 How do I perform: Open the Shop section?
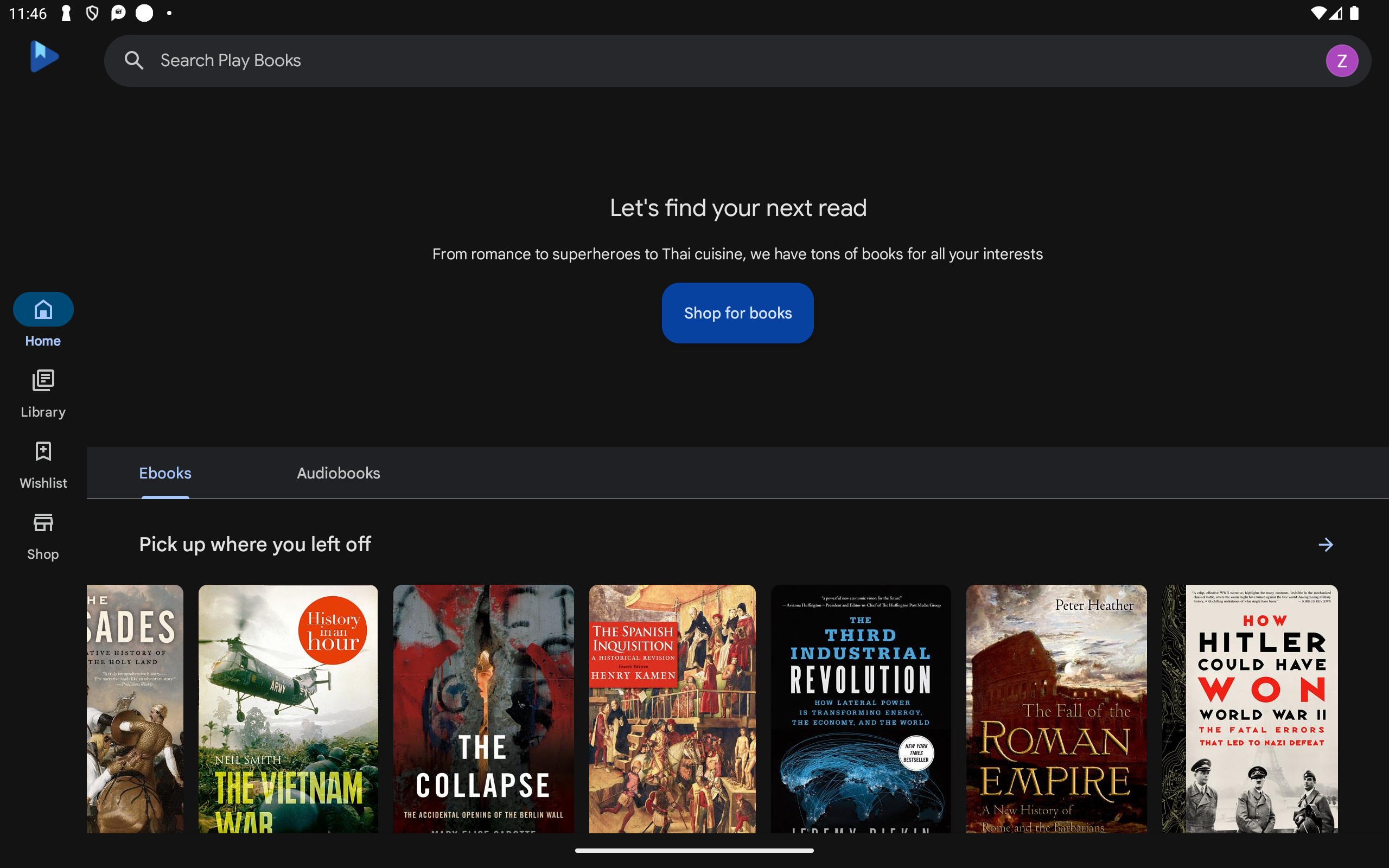click(x=43, y=537)
